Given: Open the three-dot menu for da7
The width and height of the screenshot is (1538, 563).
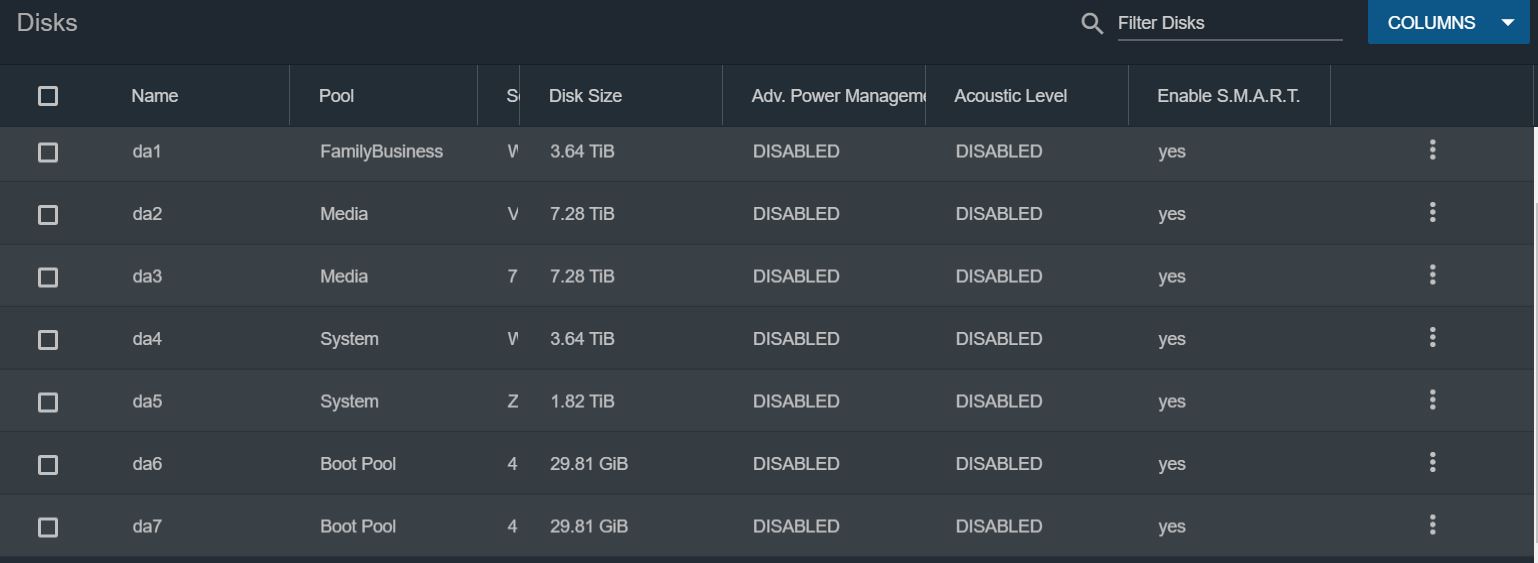Looking at the screenshot, I should pyautogui.click(x=1433, y=524).
